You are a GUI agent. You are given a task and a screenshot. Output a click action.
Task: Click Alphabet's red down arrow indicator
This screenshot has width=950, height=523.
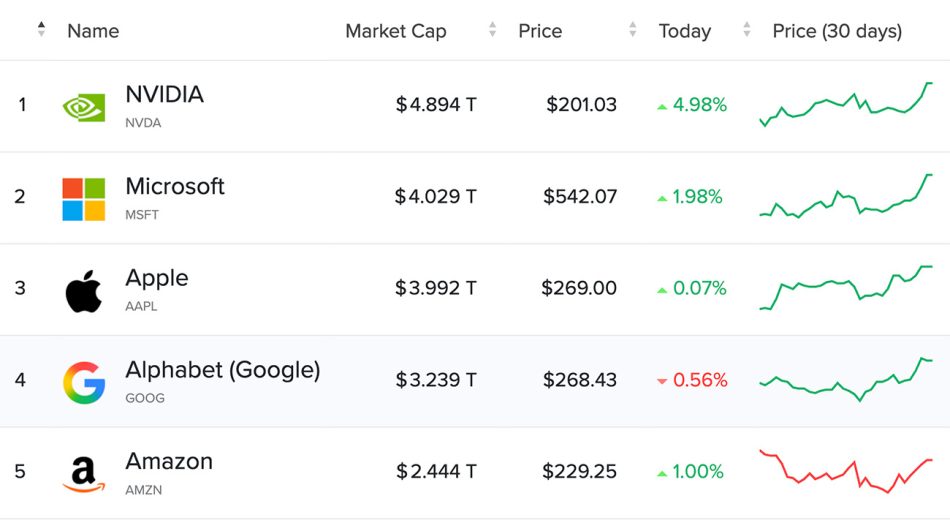pyautogui.click(x=662, y=381)
